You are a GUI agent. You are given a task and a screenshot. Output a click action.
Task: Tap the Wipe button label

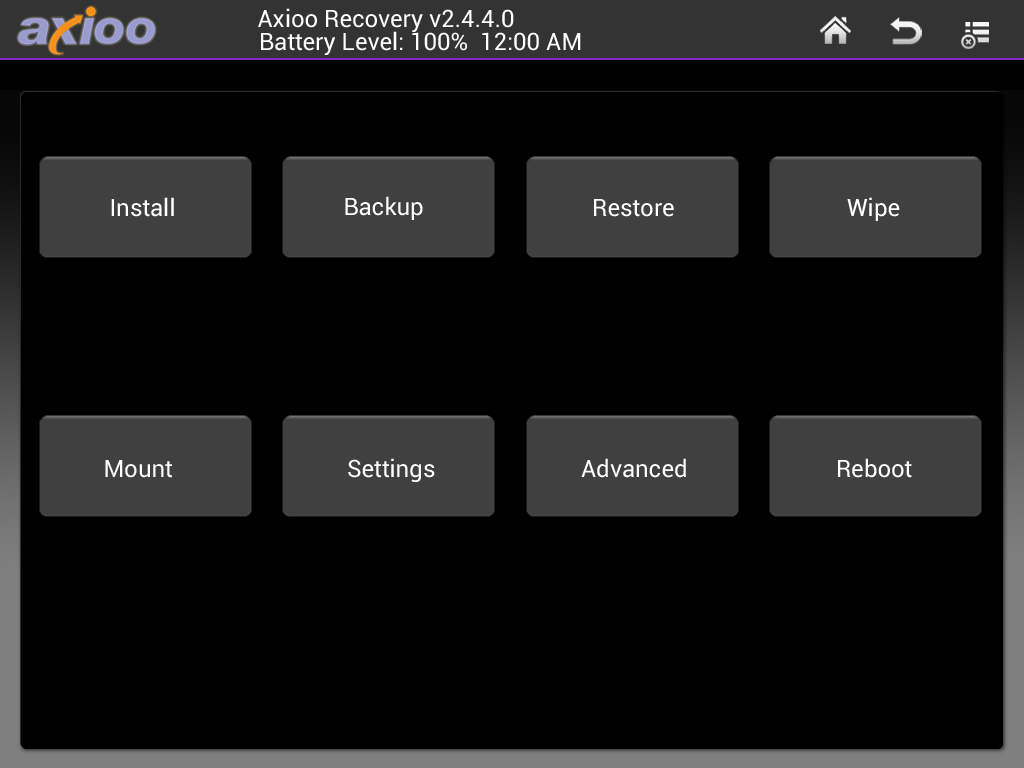873,208
